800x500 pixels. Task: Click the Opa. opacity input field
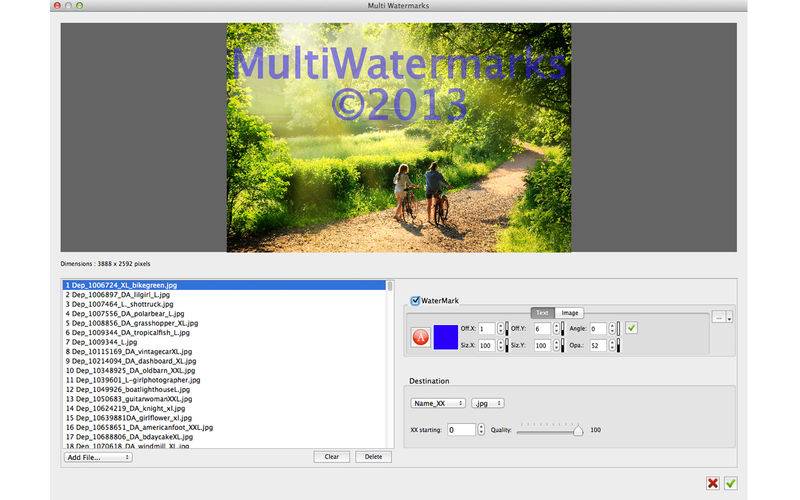click(x=598, y=345)
